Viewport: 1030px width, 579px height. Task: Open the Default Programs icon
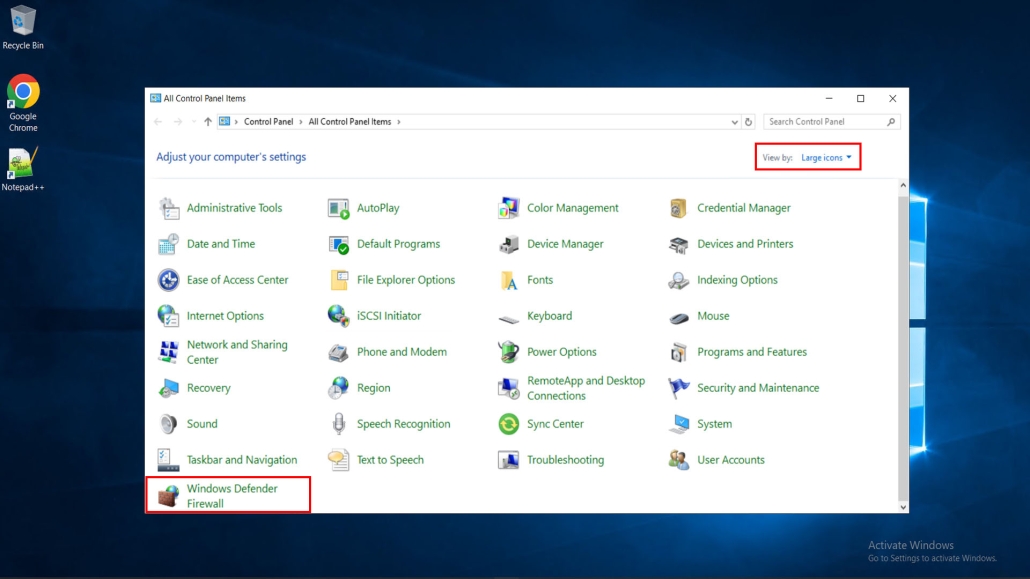(338, 244)
